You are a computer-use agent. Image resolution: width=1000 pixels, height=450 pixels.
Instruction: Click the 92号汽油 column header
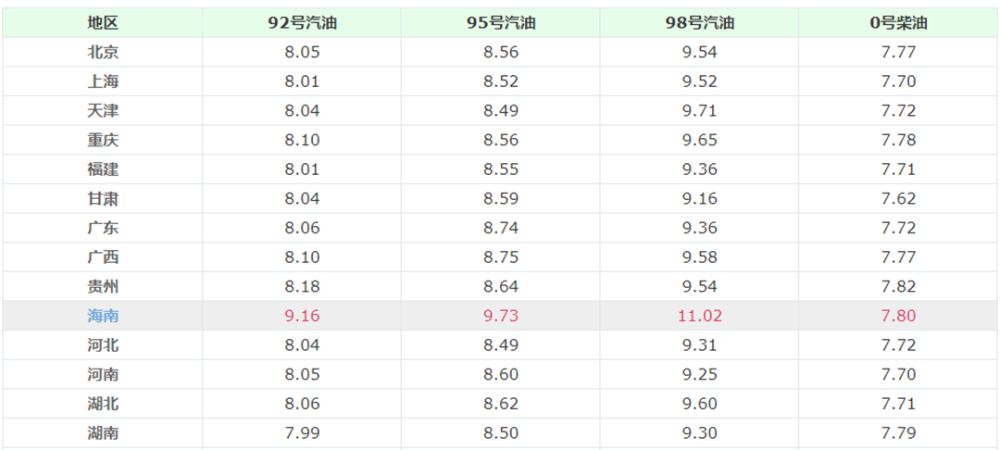pos(302,22)
